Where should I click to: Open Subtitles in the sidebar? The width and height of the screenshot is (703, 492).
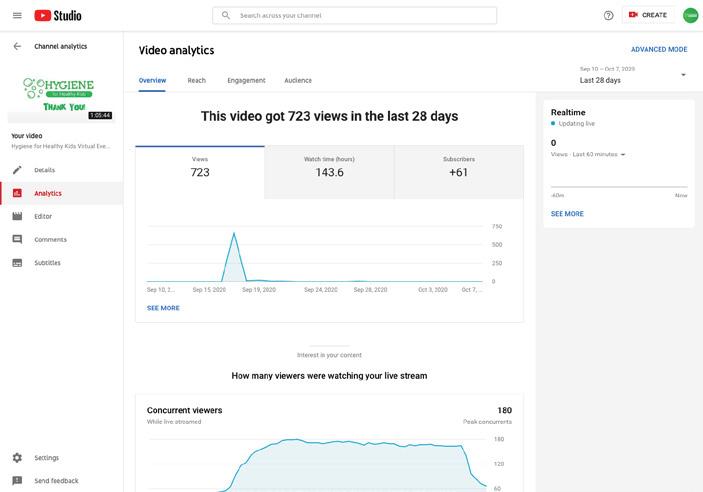62,262
